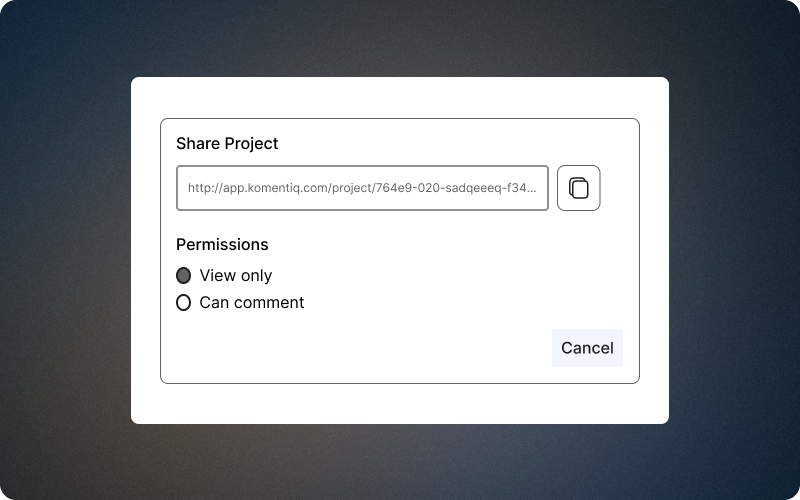The width and height of the screenshot is (800, 500).
Task: Click the "Can comment" label text
Action: tap(252, 303)
